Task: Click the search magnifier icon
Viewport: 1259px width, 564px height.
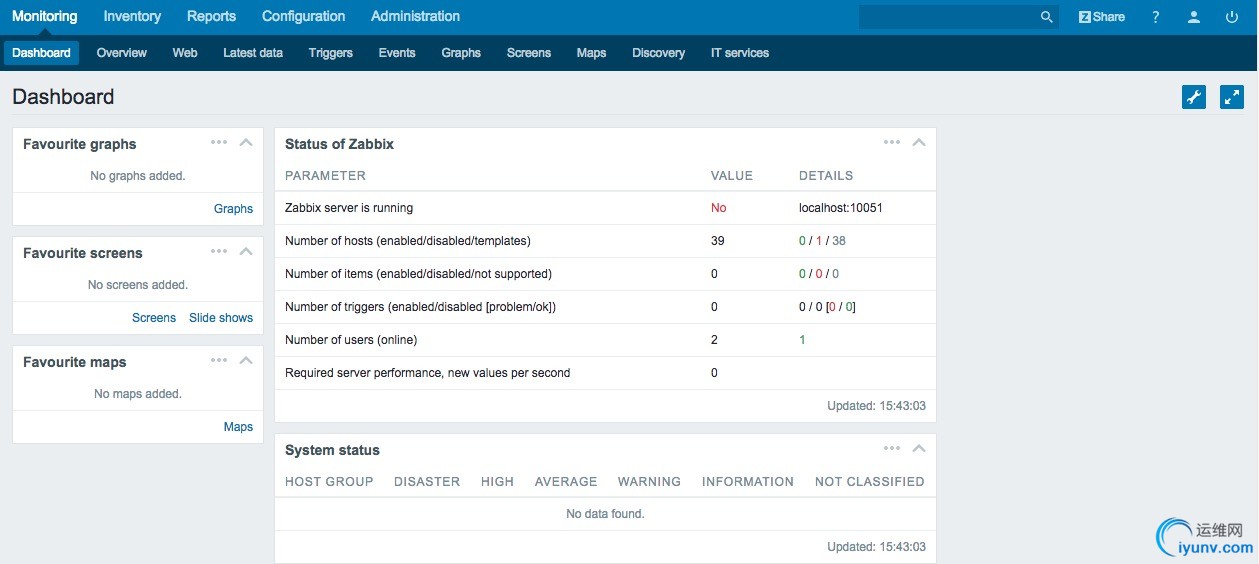Action: (x=1046, y=17)
